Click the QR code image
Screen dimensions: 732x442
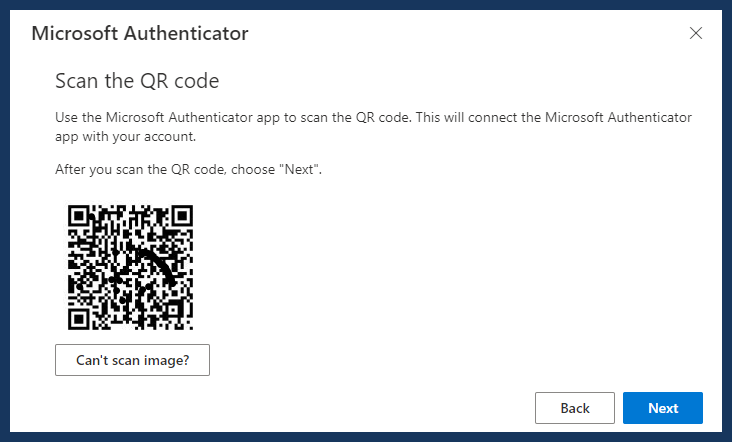tap(130, 267)
